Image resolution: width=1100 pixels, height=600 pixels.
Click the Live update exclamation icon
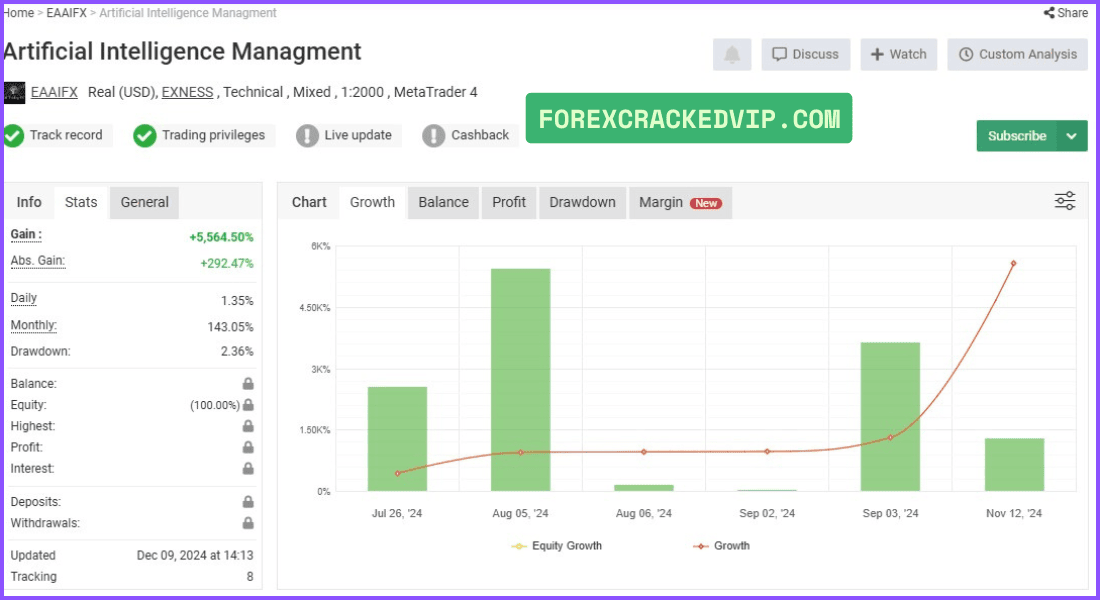coord(307,135)
